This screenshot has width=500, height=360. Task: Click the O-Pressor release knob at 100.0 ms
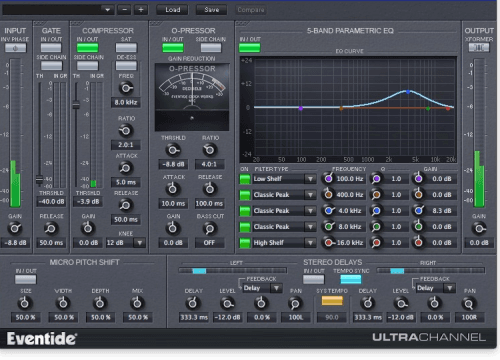(x=210, y=189)
